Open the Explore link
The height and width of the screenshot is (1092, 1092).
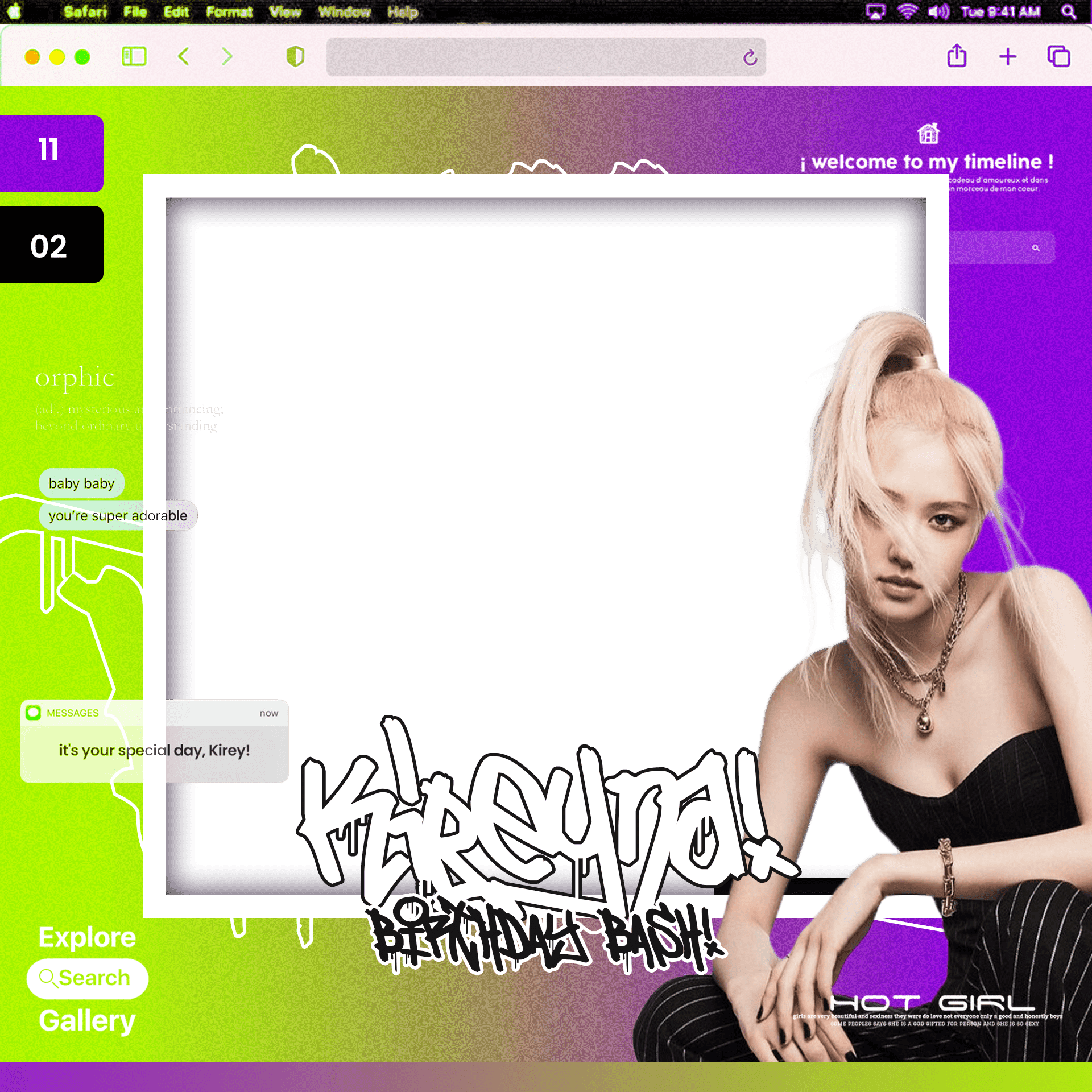[x=87, y=937]
